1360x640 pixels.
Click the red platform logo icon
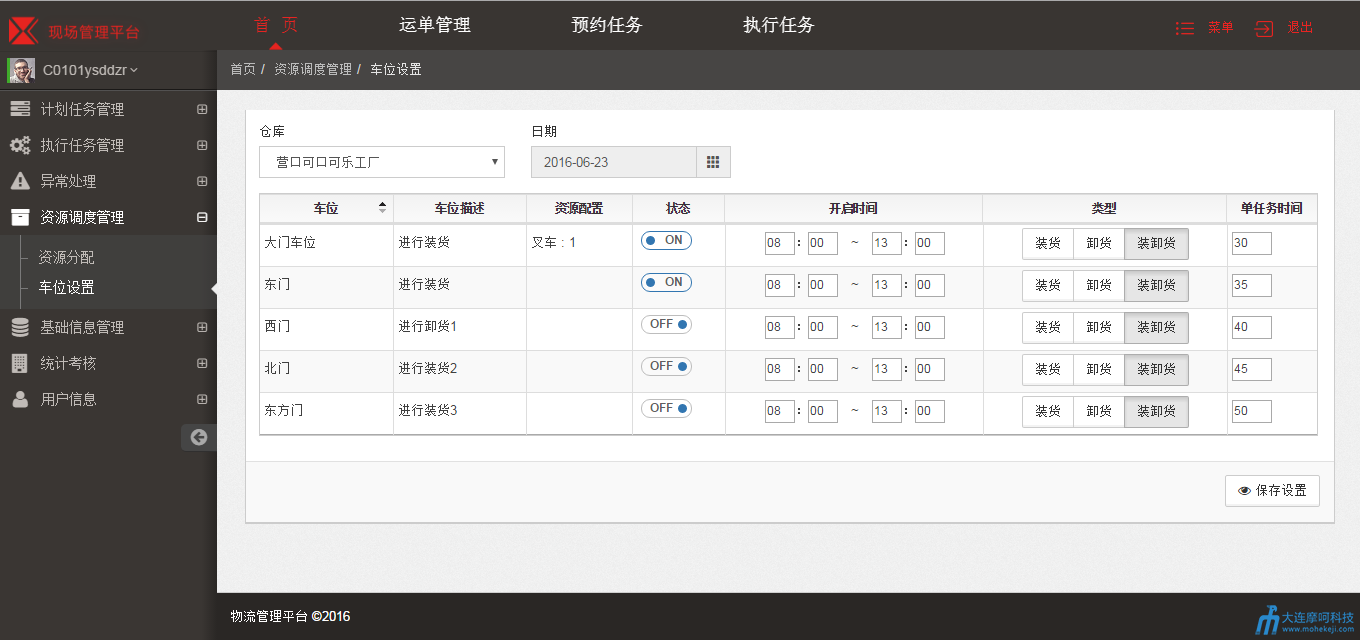click(x=23, y=30)
